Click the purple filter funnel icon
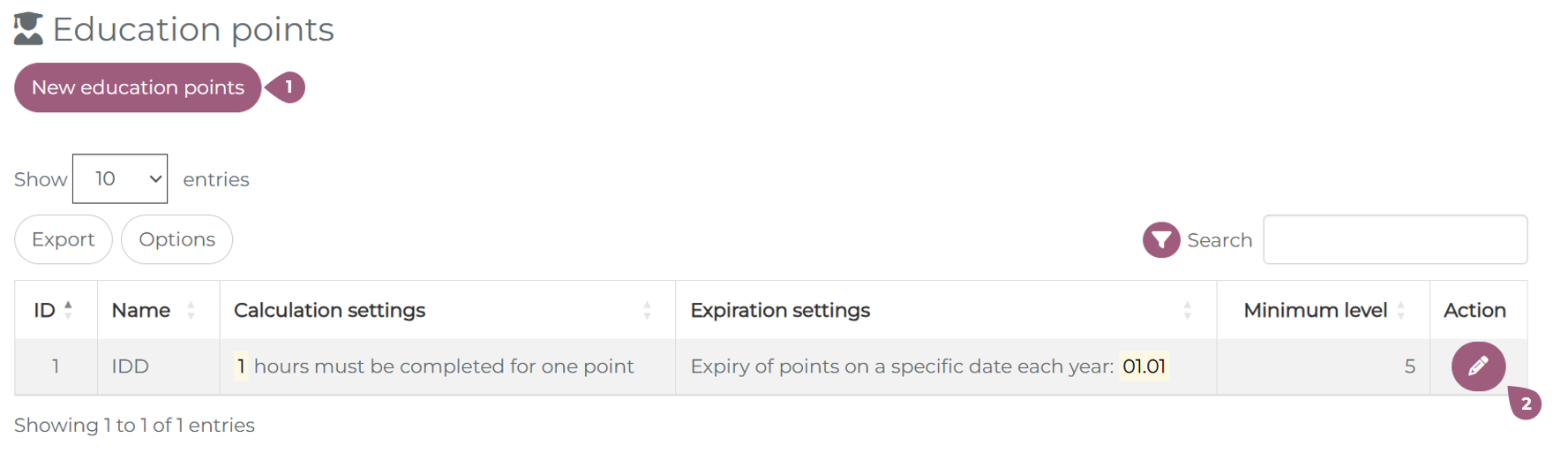1568x453 pixels. [x=1161, y=240]
